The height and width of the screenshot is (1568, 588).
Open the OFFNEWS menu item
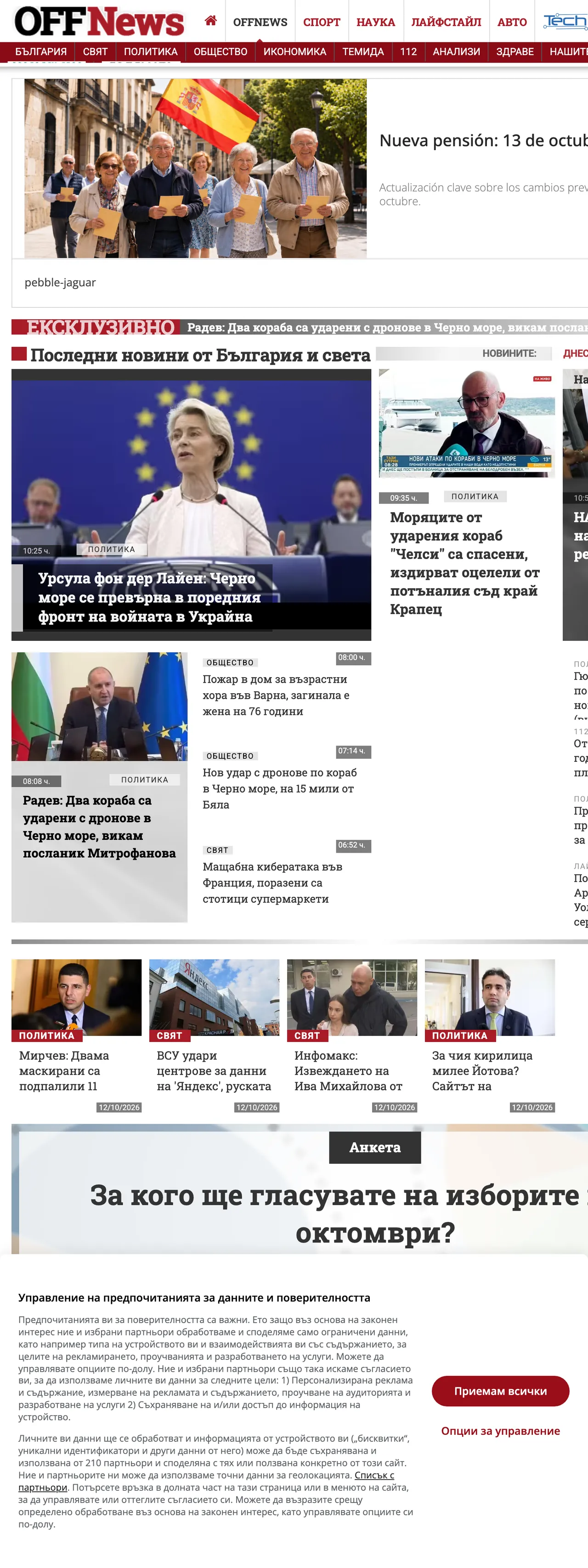tap(260, 22)
